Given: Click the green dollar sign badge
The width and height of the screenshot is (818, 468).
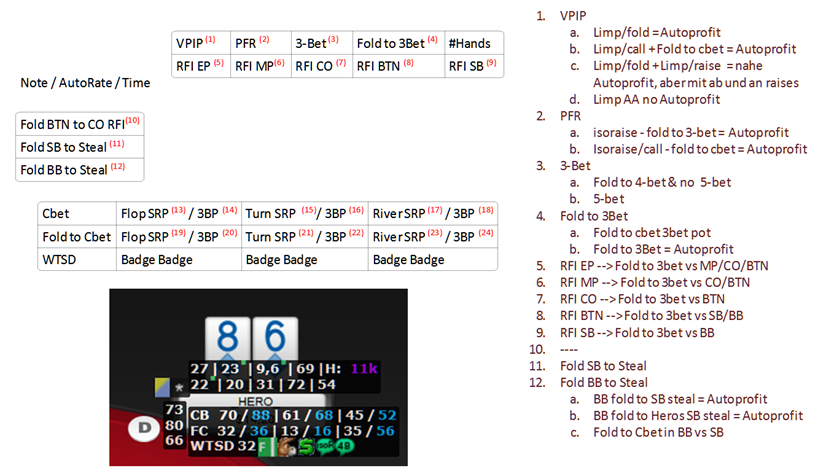Looking at the screenshot, I should 306,447.
